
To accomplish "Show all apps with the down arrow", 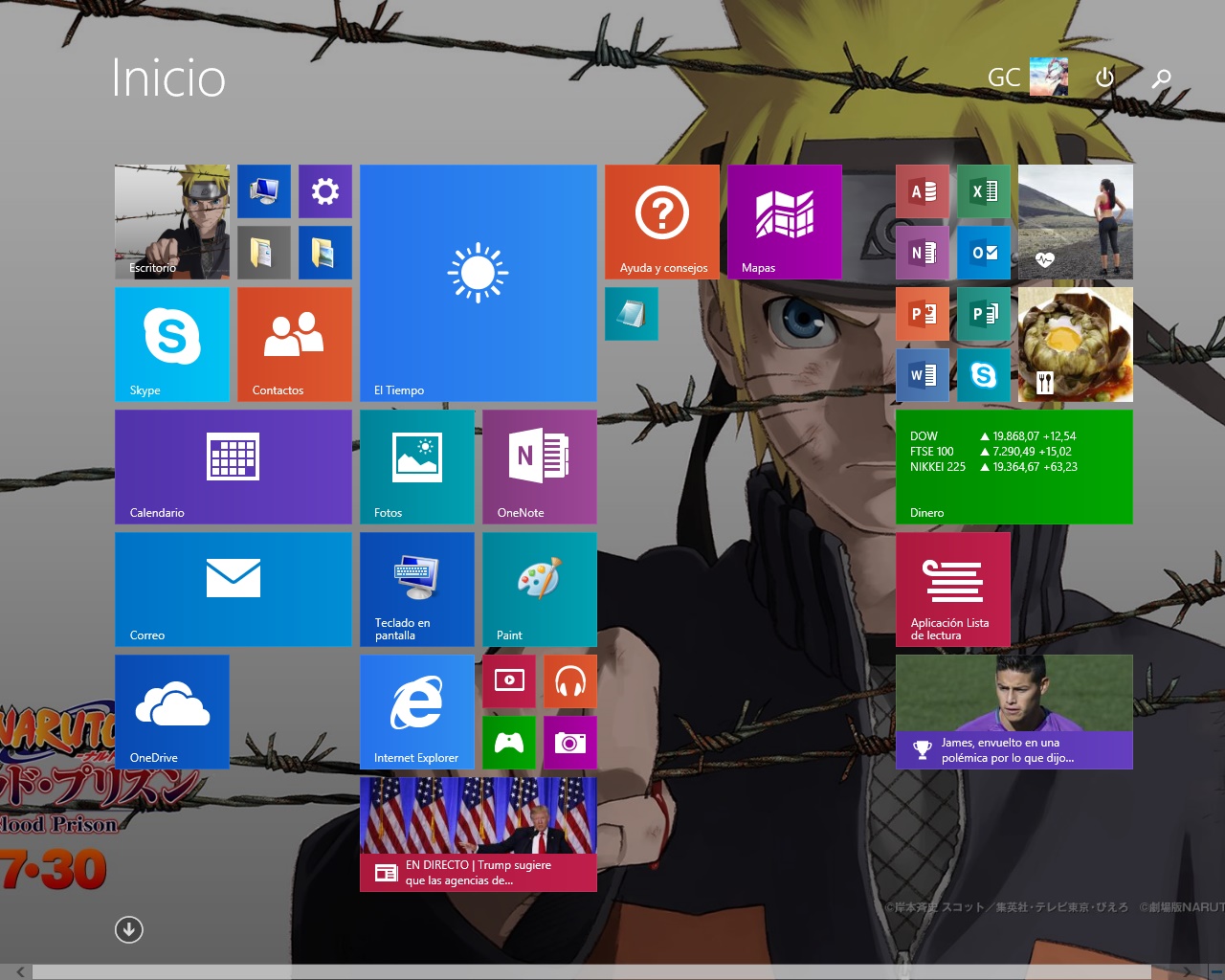I will point(128,929).
